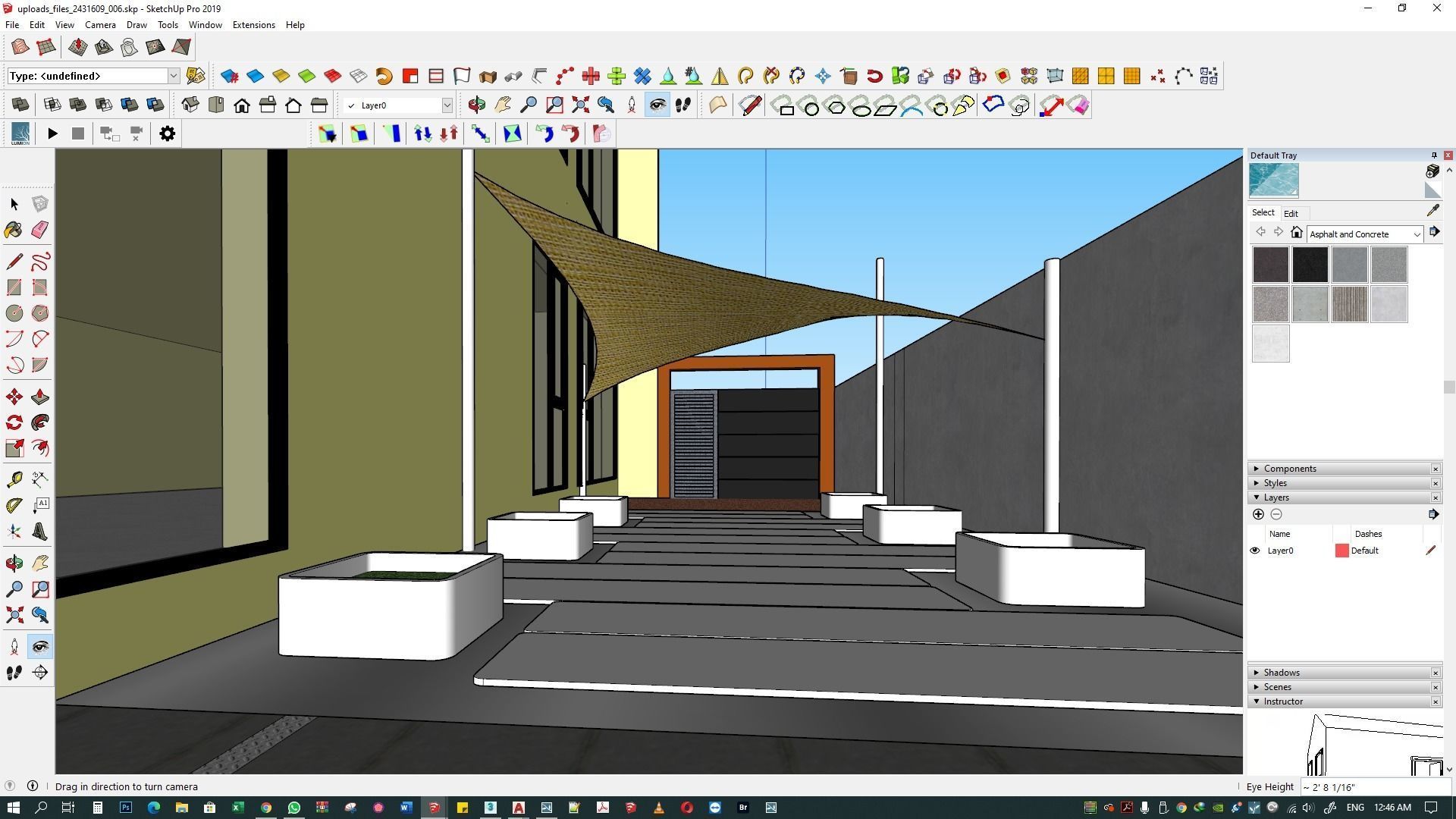This screenshot has height=819, width=1456.
Task: Select the Orbit tool in left toolbar
Action: [x=14, y=563]
